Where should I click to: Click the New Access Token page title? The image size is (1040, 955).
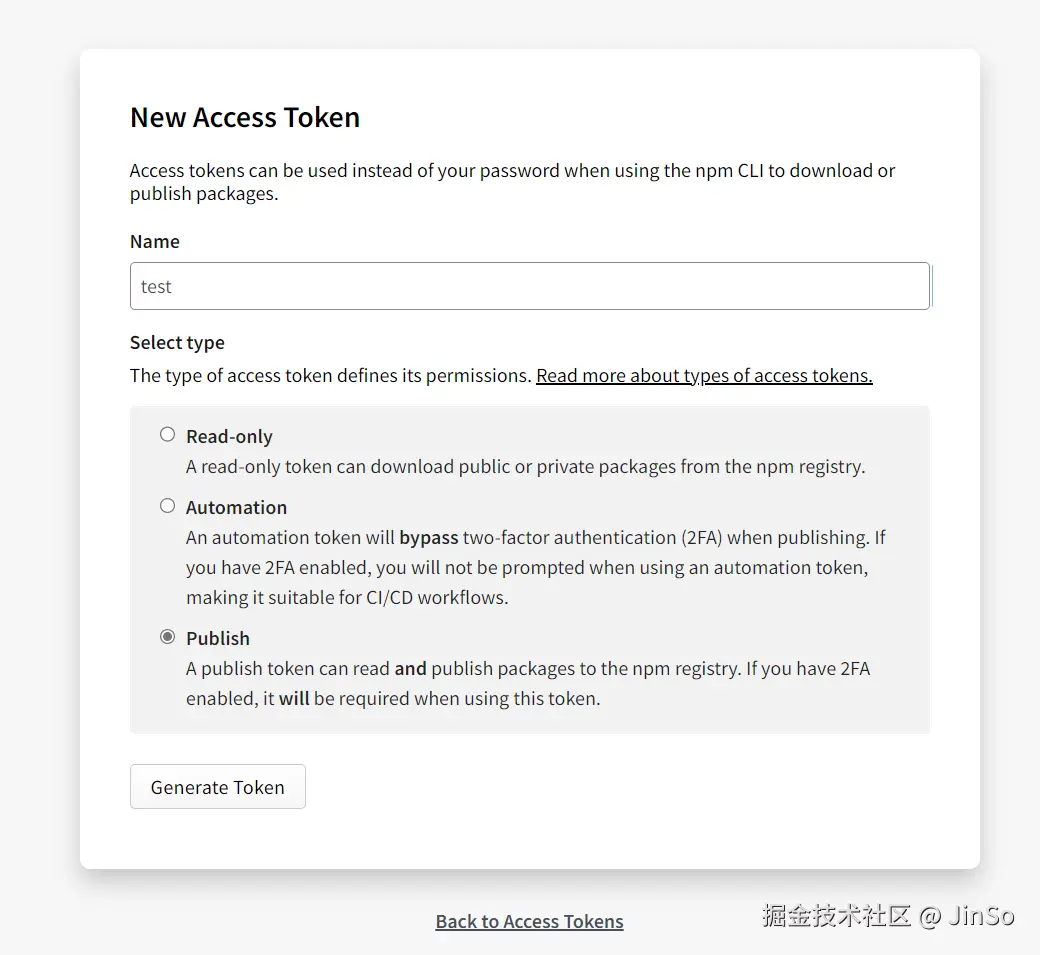pos(245,118)
